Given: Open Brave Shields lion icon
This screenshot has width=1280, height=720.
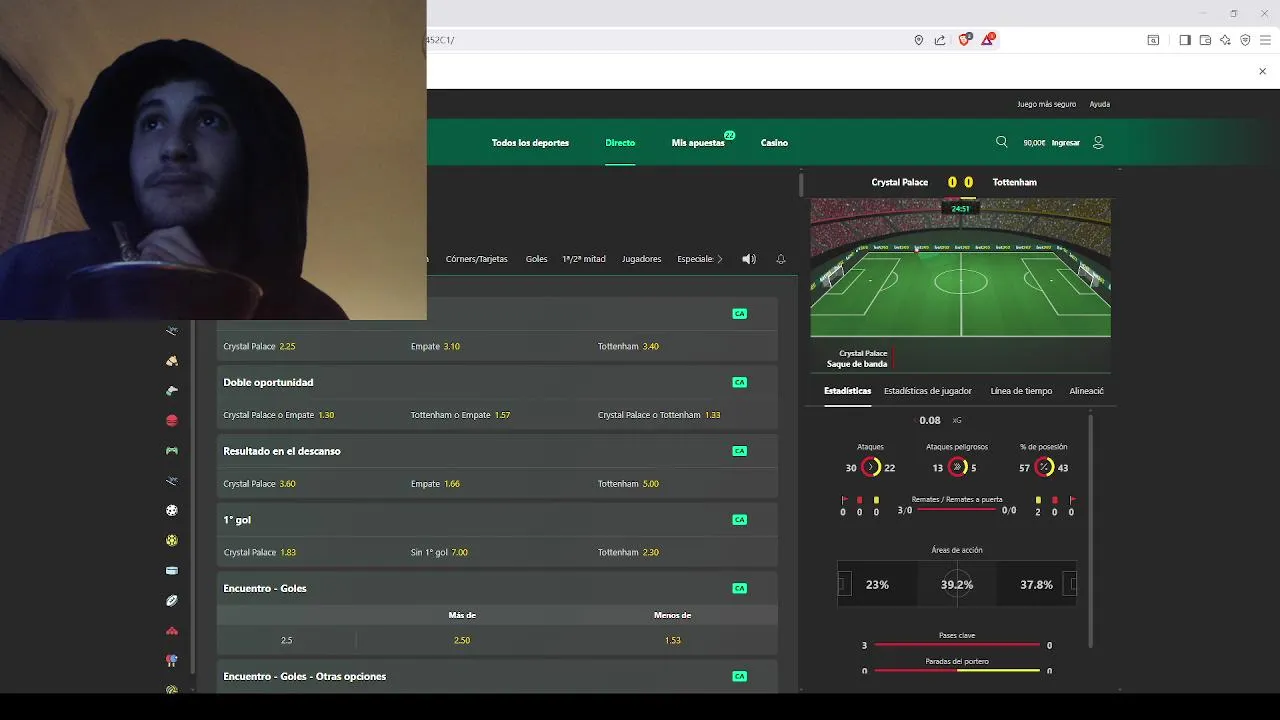Looking at the screenshot, I should (964, 40).
